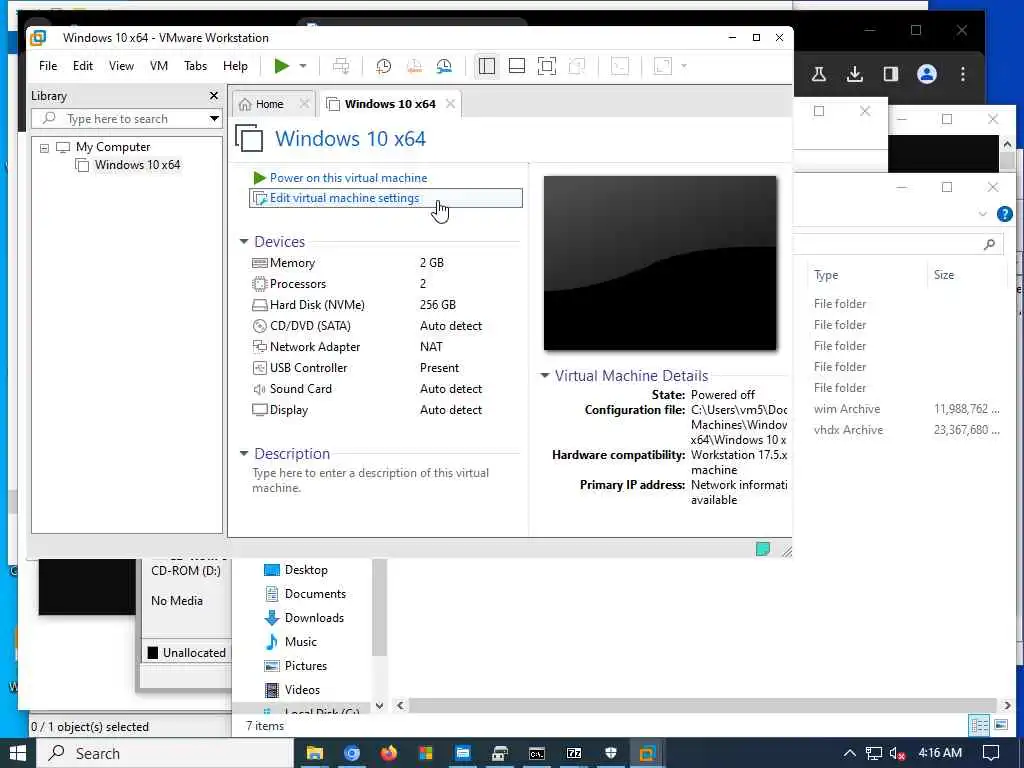This screenshot has height=768, width=1024.
Task: Collapse the Virtual Machine Details section
Action: [x=545, y=376]
